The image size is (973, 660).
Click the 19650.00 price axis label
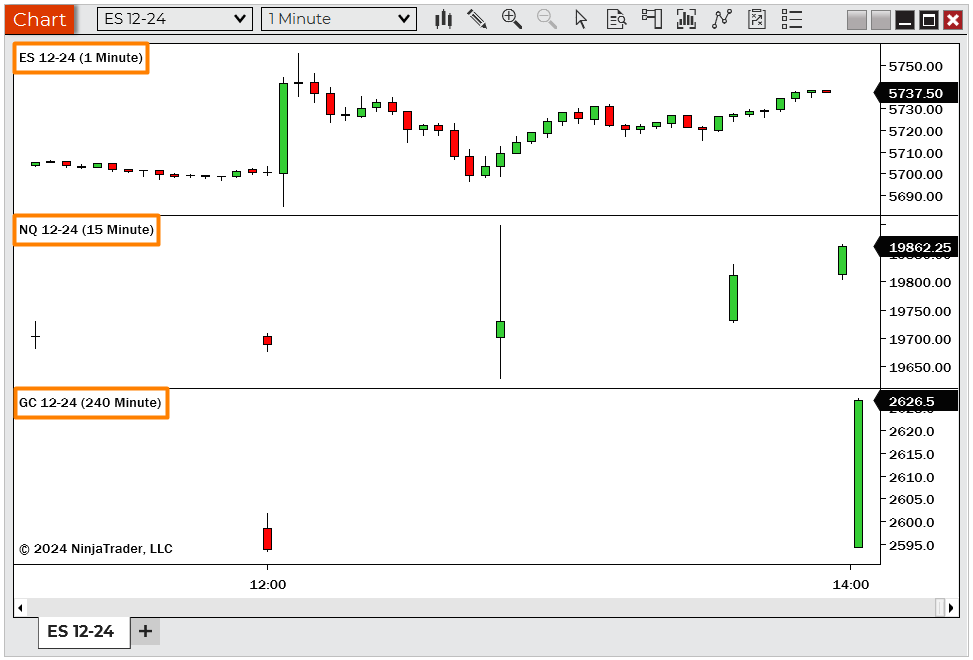click(x=920, y=367)
